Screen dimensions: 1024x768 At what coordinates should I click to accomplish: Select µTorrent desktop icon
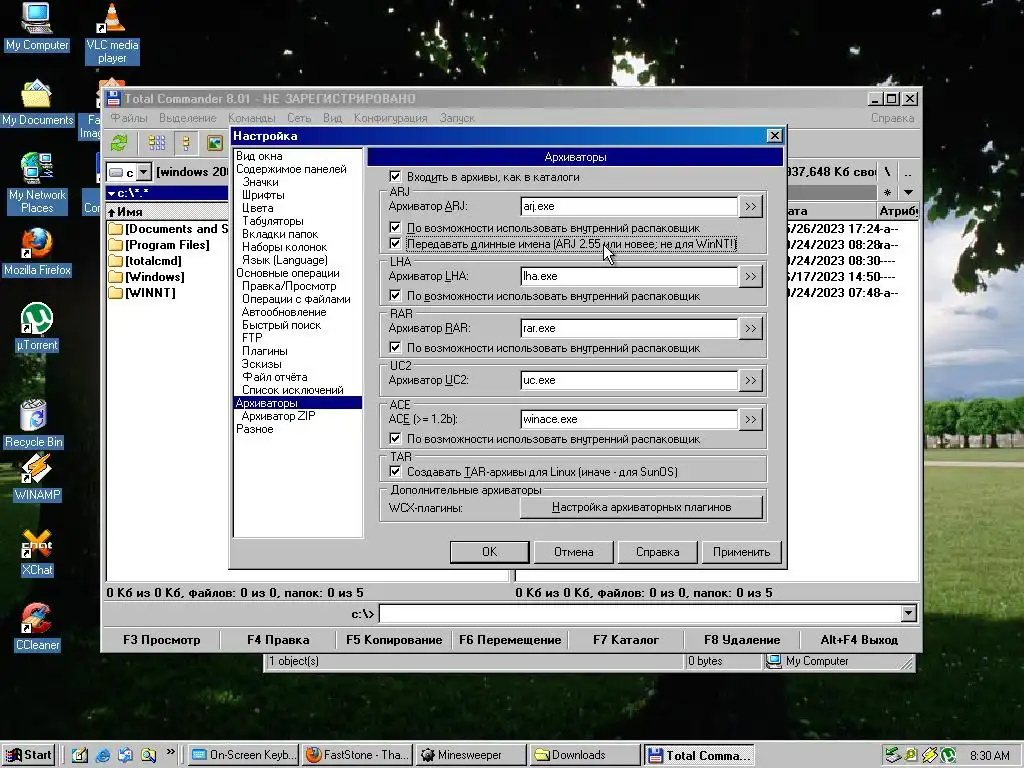pyautogui.click(x=37, y=327)
